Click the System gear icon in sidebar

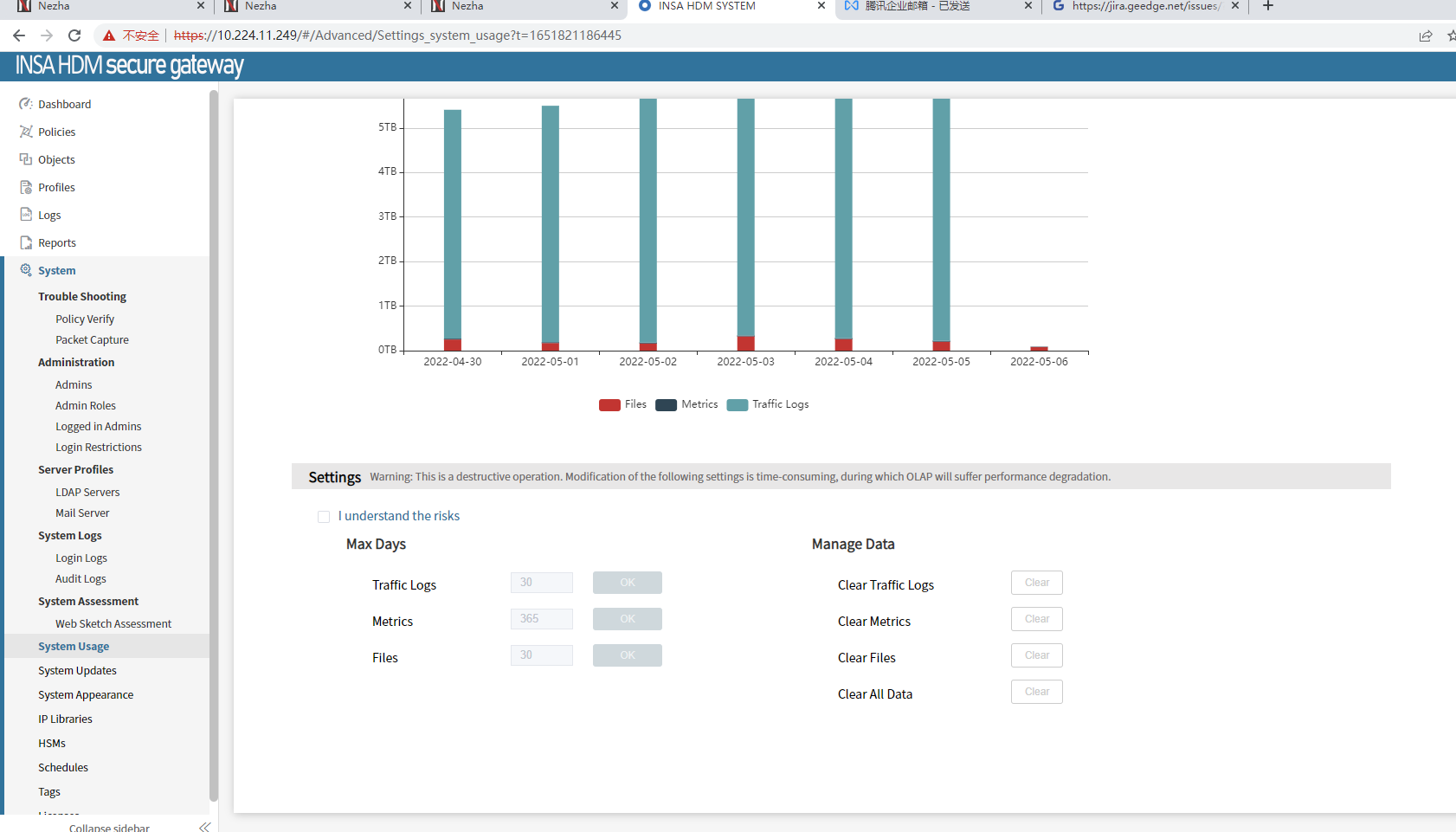click(x=26, y=270)
